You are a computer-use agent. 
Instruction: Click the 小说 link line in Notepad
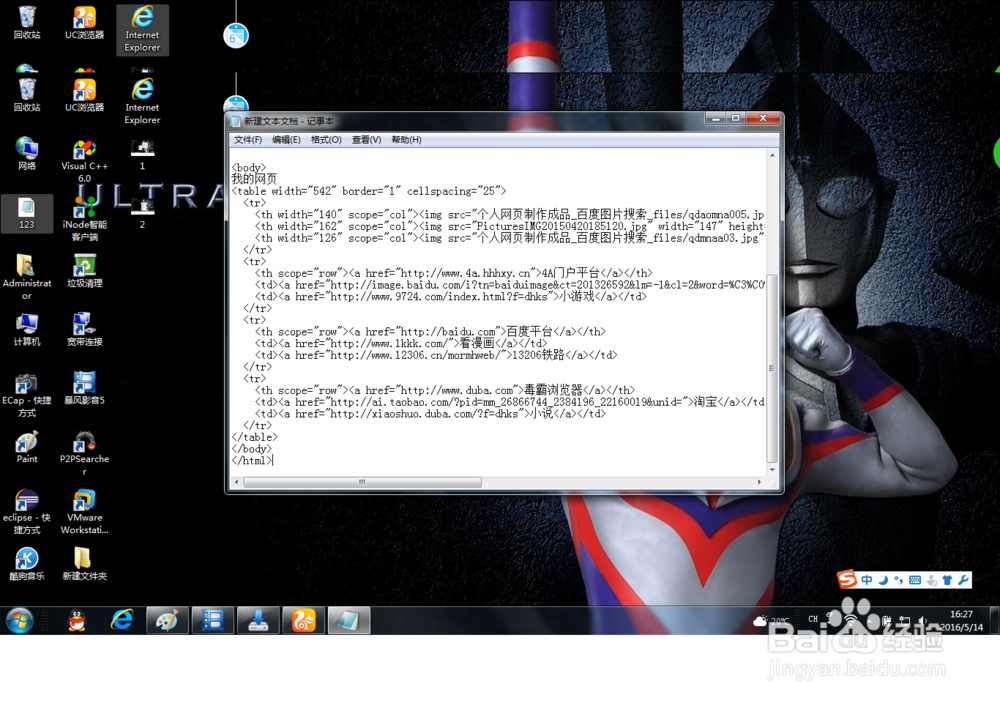pos(430,414)
